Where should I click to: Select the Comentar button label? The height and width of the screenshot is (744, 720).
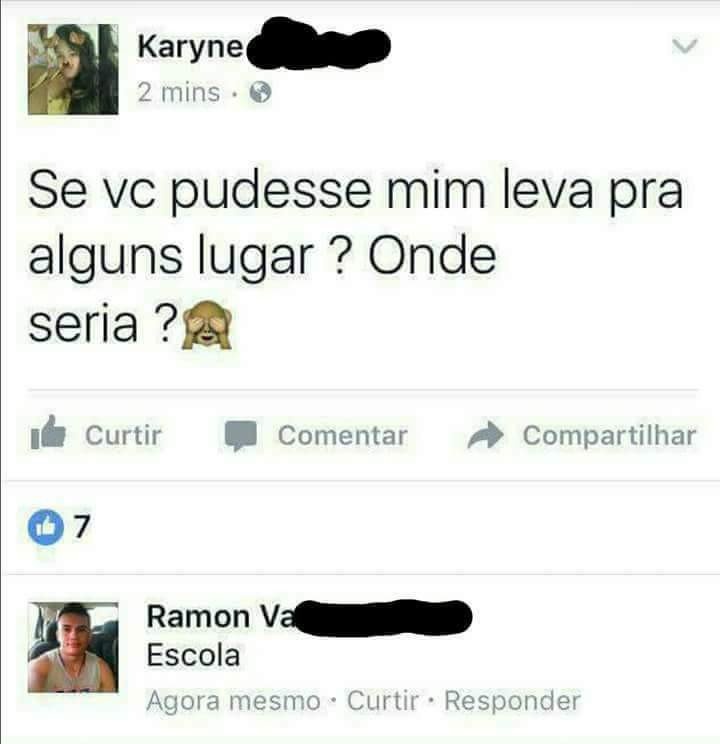coord(342,436)
